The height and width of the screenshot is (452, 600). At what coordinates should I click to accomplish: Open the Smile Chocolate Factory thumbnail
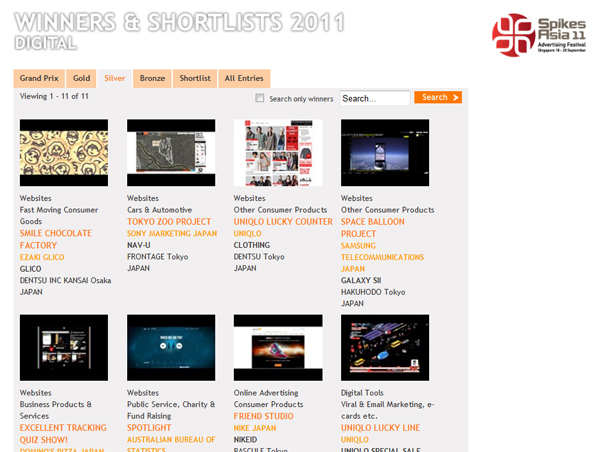[x=64, y=153]
